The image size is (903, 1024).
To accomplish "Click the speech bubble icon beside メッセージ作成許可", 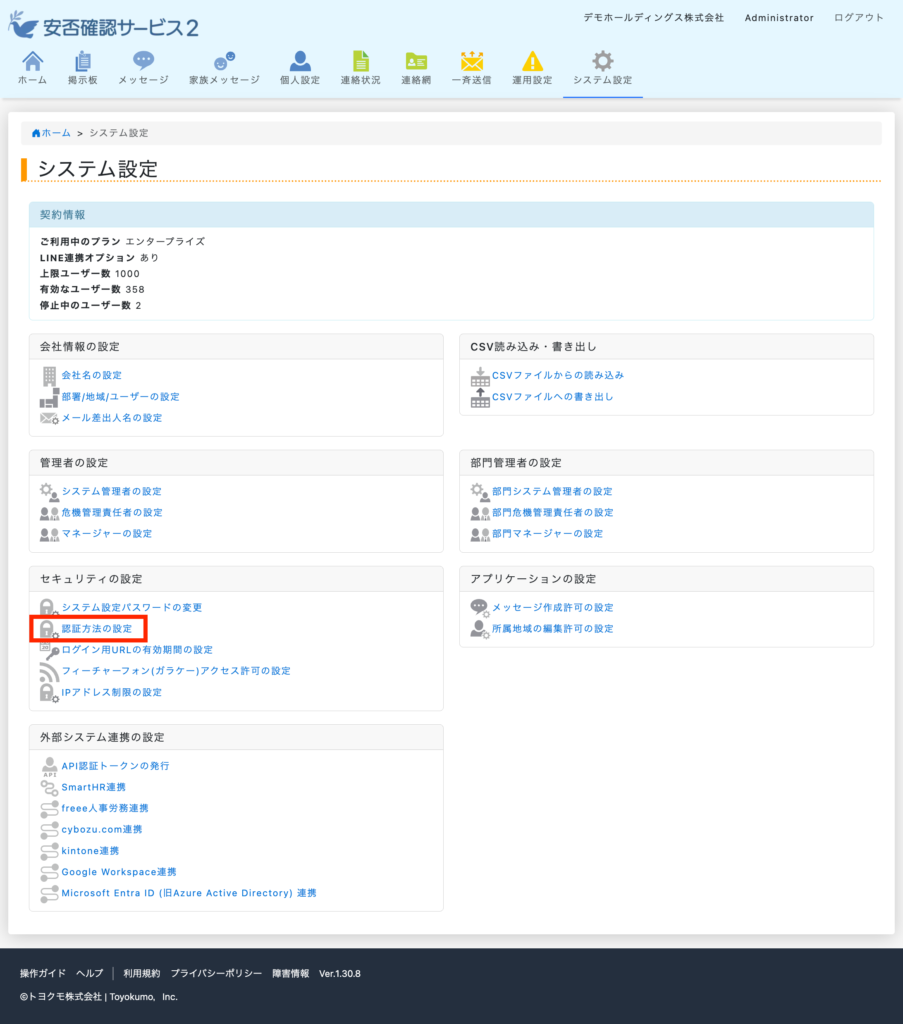I will (x=480, y=608).
